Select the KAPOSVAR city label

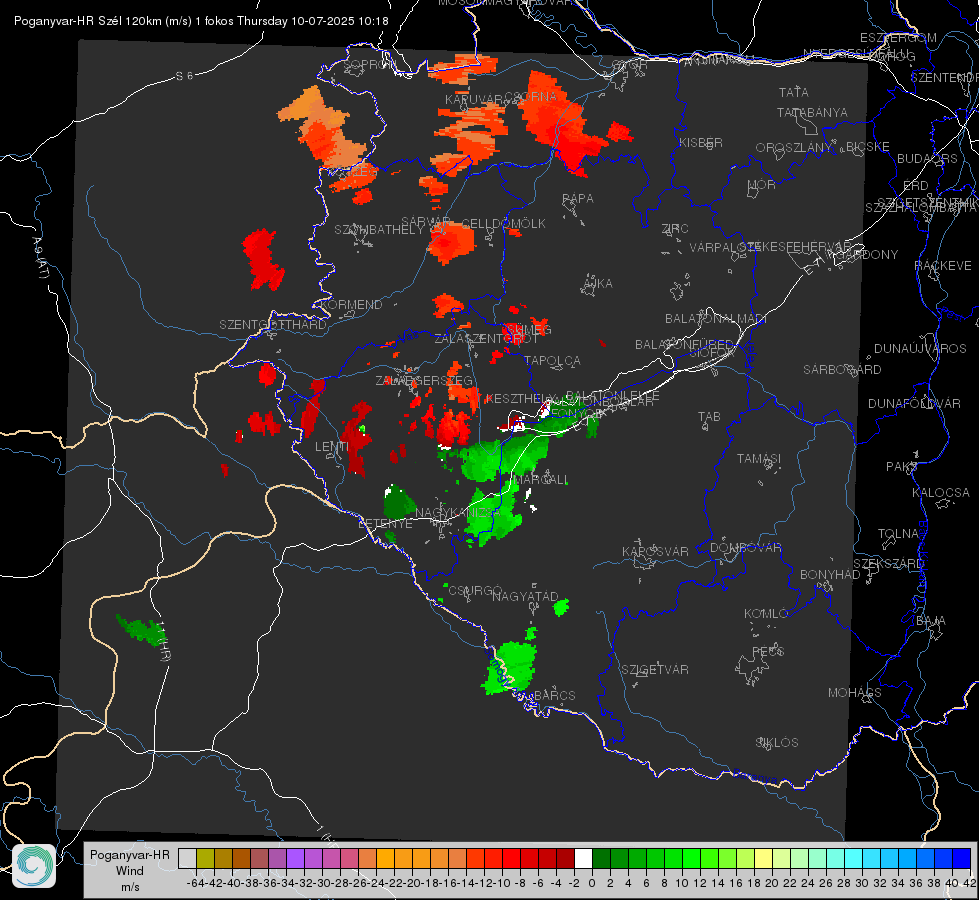(x=655, y=551)
